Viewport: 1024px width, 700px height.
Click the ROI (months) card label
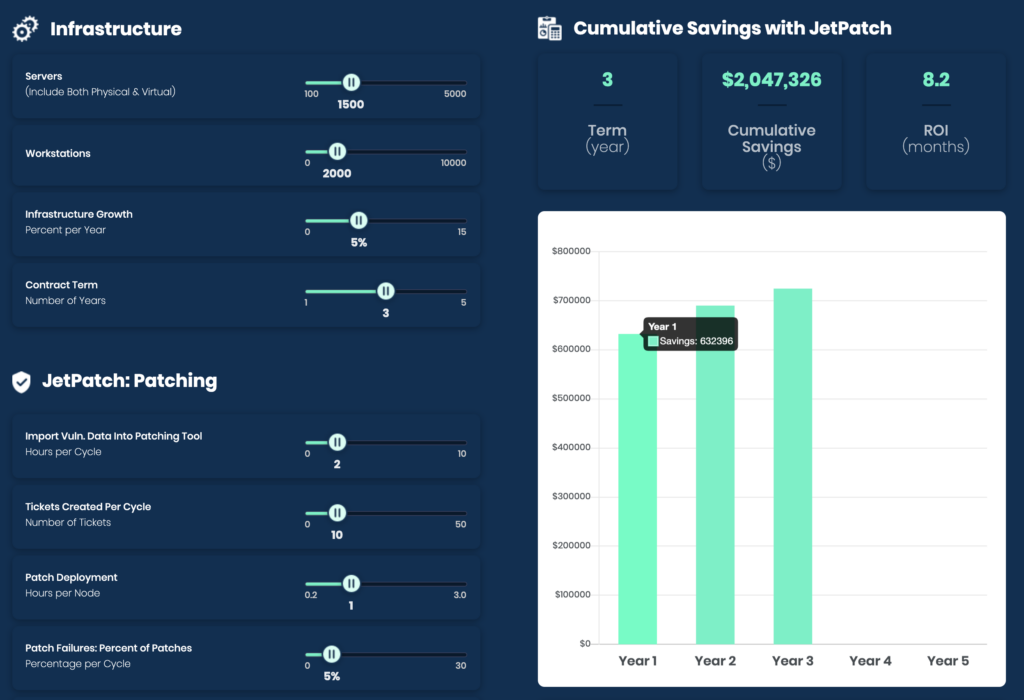[x=936, y=138]
